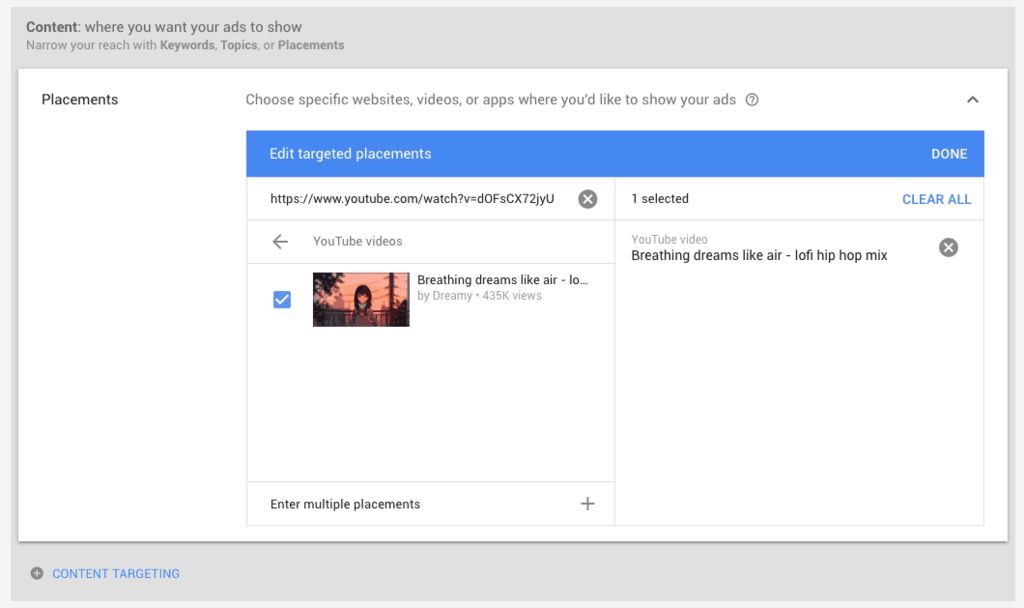
Task: Open help tooltip next to placements description
Action: [x=752, y=100]
